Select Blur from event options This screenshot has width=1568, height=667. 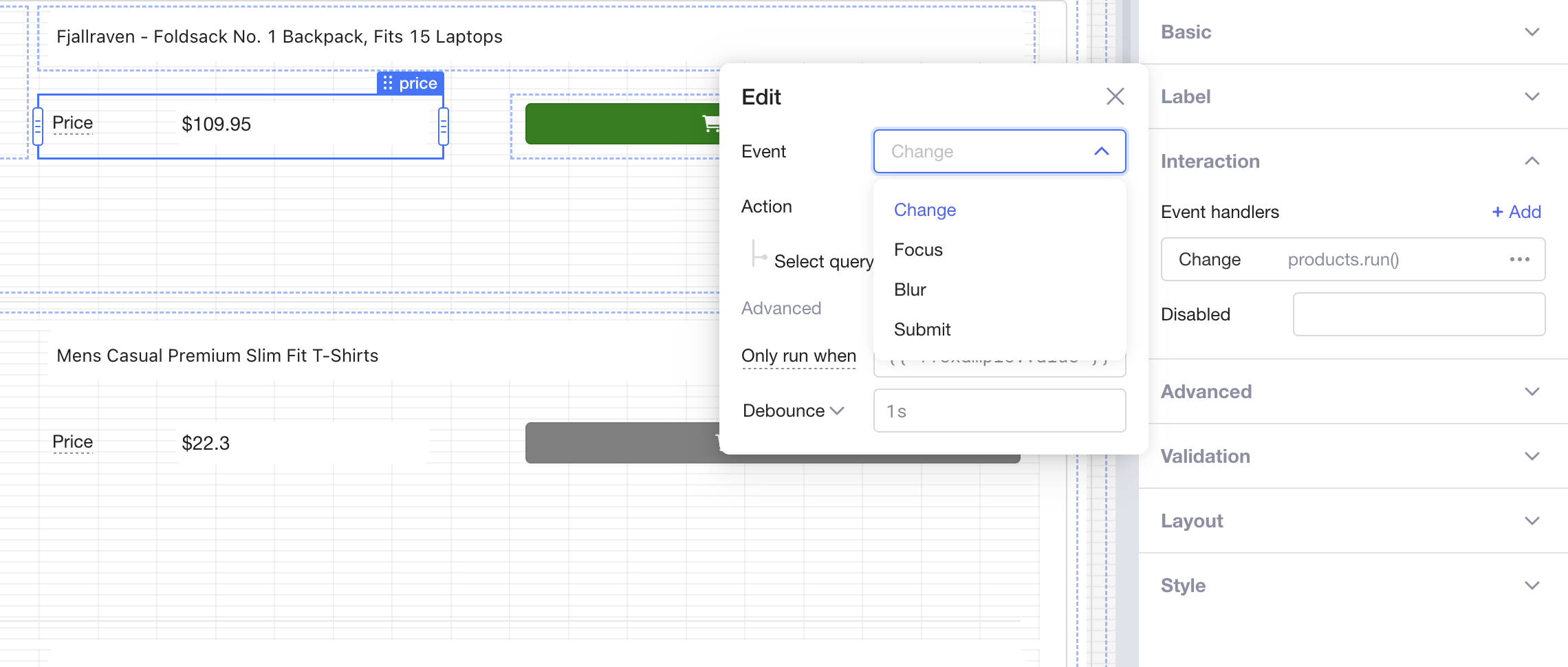coord(910,289)
